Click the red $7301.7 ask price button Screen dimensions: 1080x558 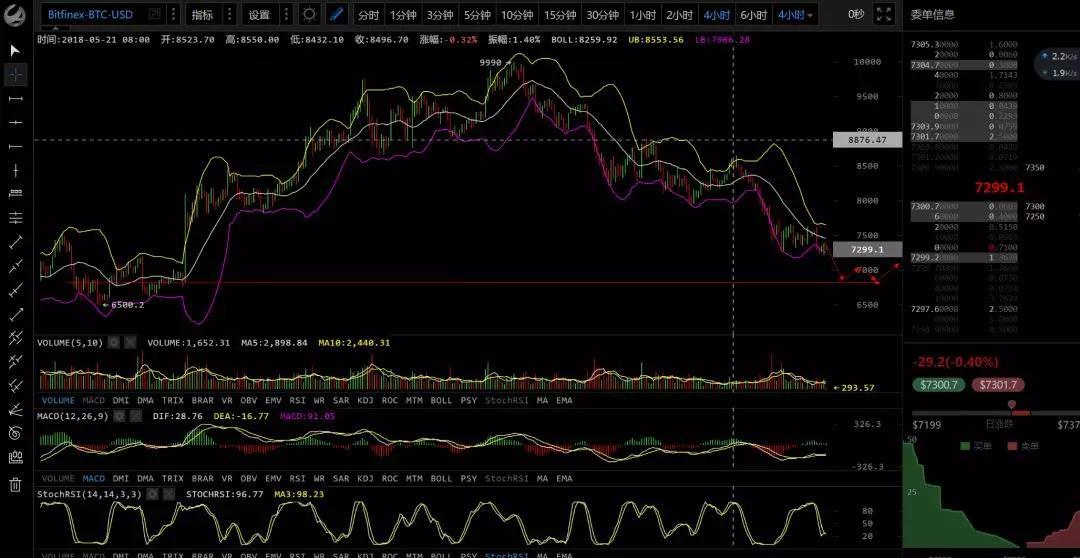click(x=998, y=385)
